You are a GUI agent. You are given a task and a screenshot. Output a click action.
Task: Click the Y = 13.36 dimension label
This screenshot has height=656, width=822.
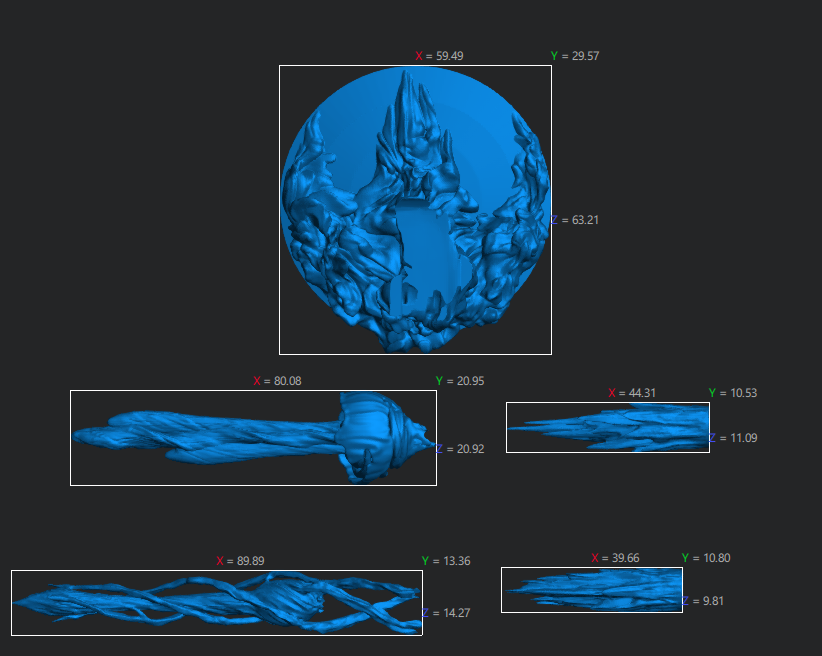pos(446,561)
